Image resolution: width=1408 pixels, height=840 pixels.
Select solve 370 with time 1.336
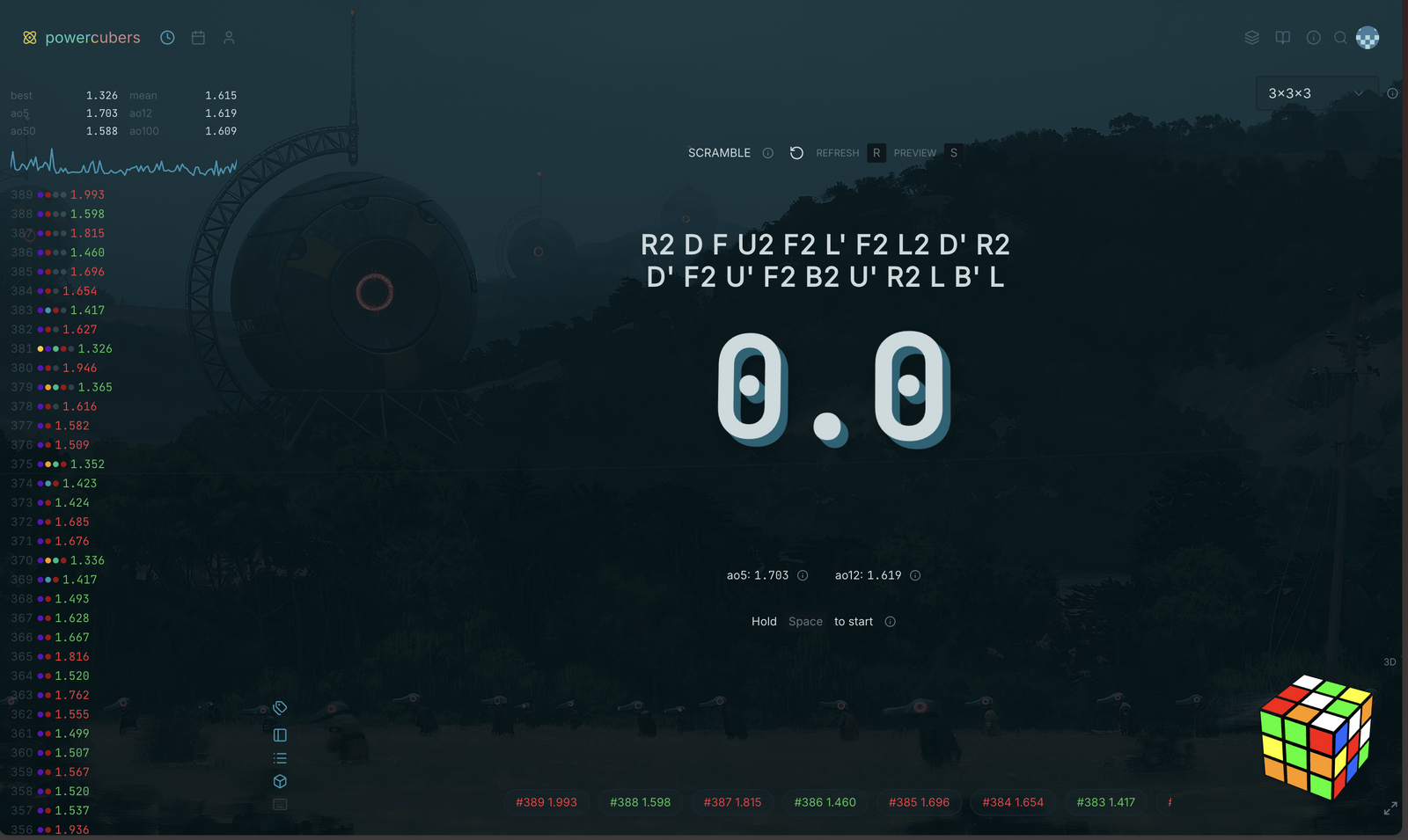[58, 560]
